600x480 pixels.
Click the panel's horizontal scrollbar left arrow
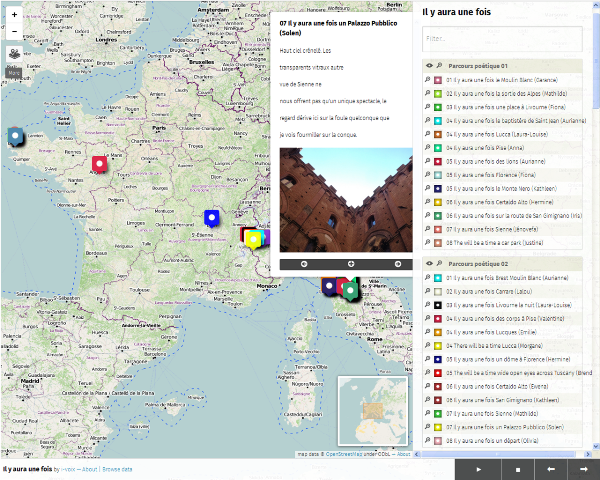pyautogui.click(x=417, y=454)
